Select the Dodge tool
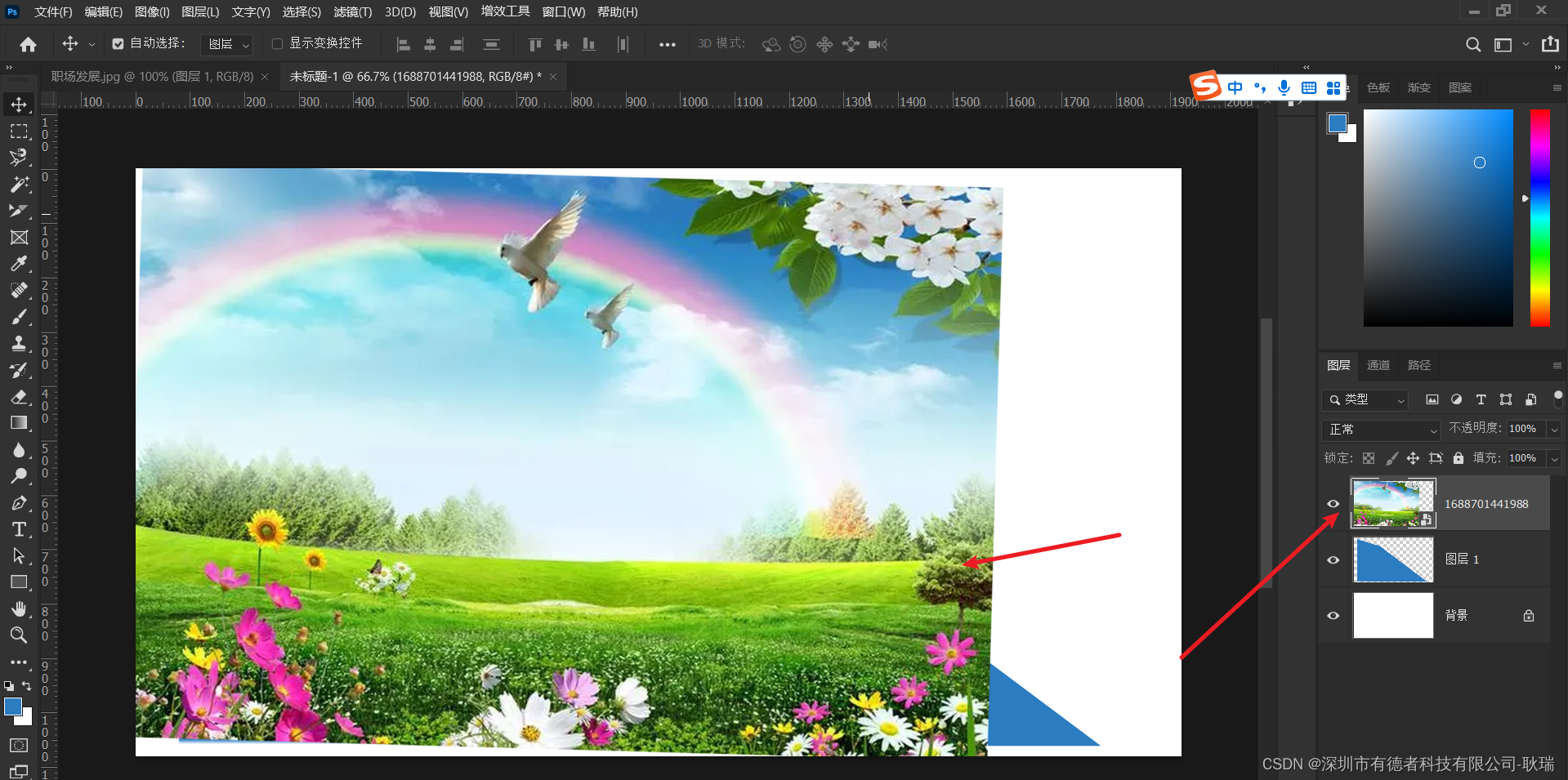This screenshot has width=1568, height=780. [19, 476]
